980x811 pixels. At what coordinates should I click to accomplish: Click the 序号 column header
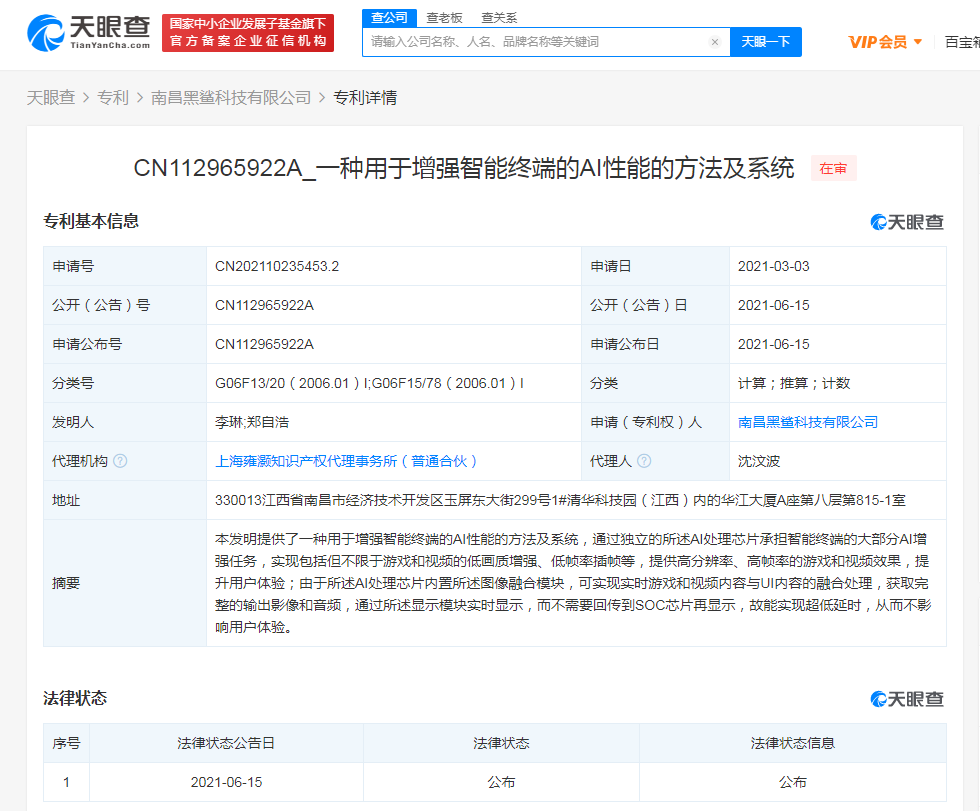(66, 744)
